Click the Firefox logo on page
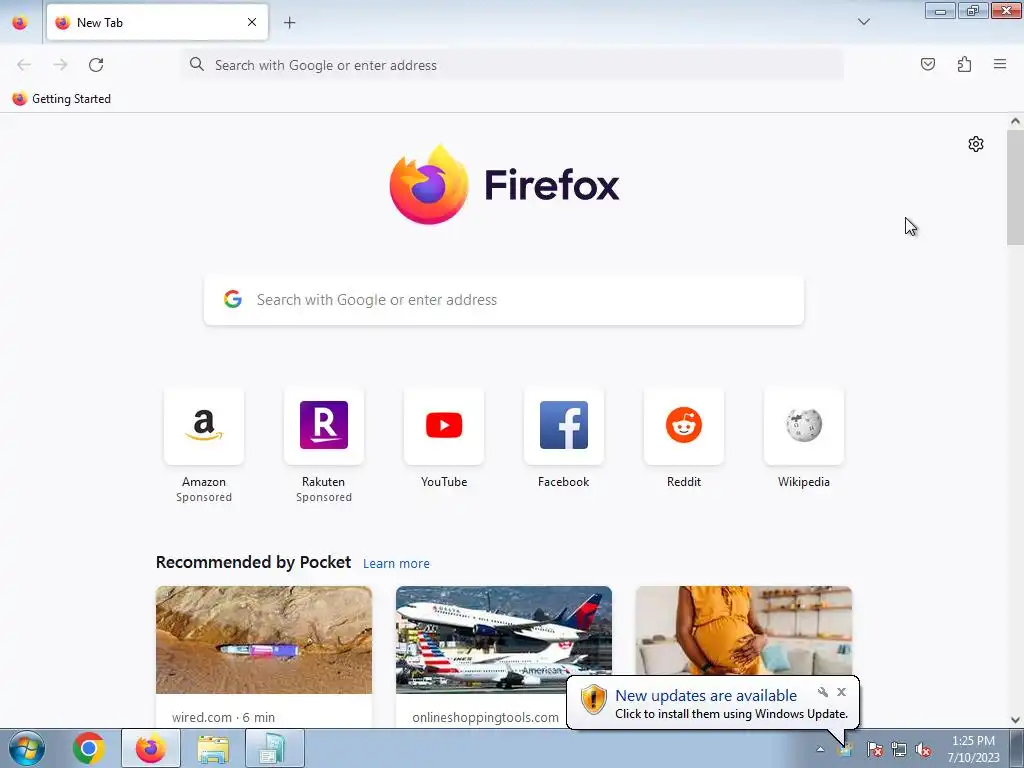Viewport: 1024px width, 768px height. pos(504,185)
